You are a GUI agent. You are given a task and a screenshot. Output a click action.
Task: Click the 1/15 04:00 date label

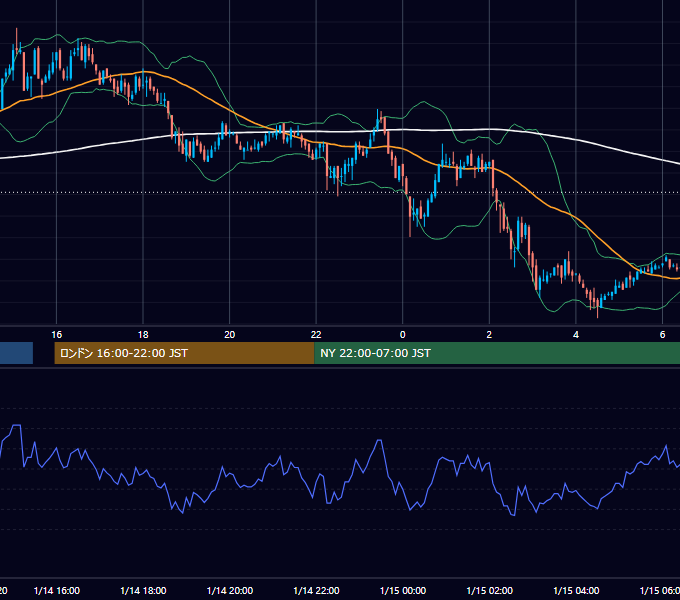pos(576,590)
